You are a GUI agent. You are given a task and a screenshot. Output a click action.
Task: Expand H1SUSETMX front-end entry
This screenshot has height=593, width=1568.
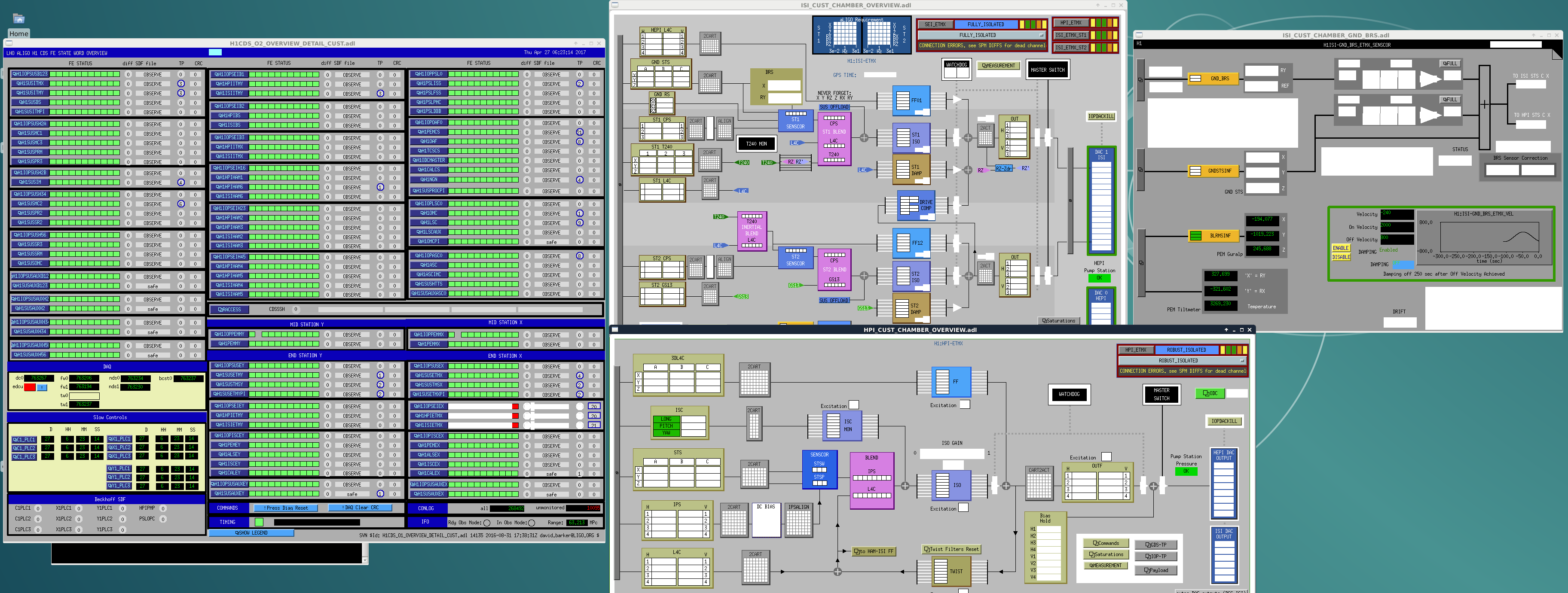(429, 375)
